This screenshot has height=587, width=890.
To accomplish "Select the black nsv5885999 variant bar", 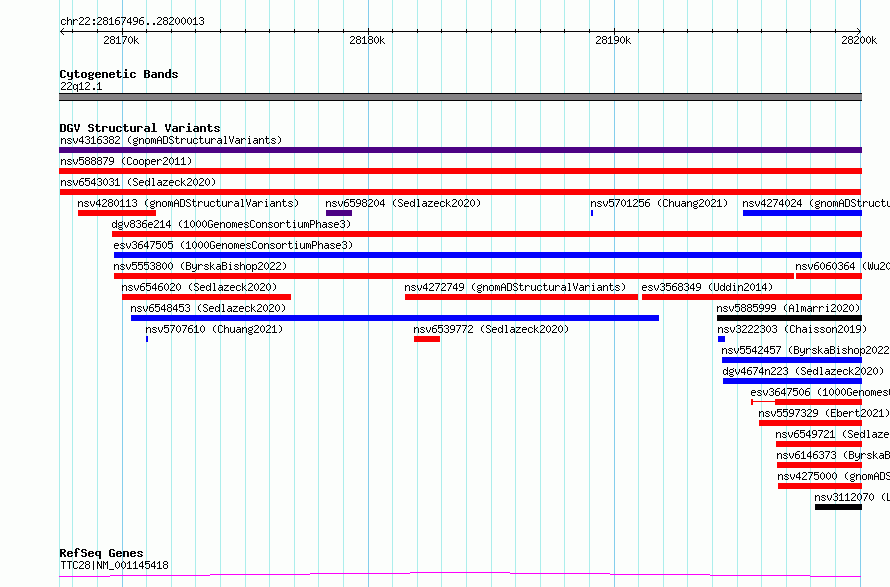I will coord(790,318).
